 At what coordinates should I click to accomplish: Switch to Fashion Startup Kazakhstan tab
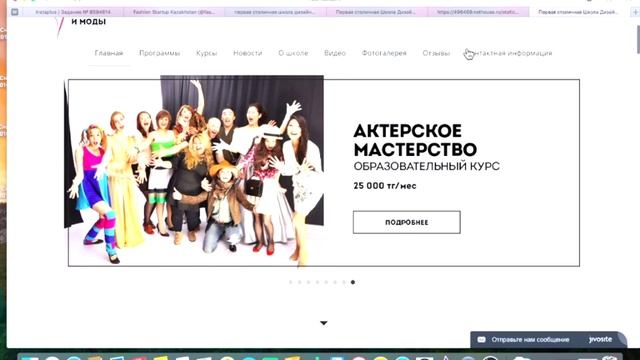173,12
